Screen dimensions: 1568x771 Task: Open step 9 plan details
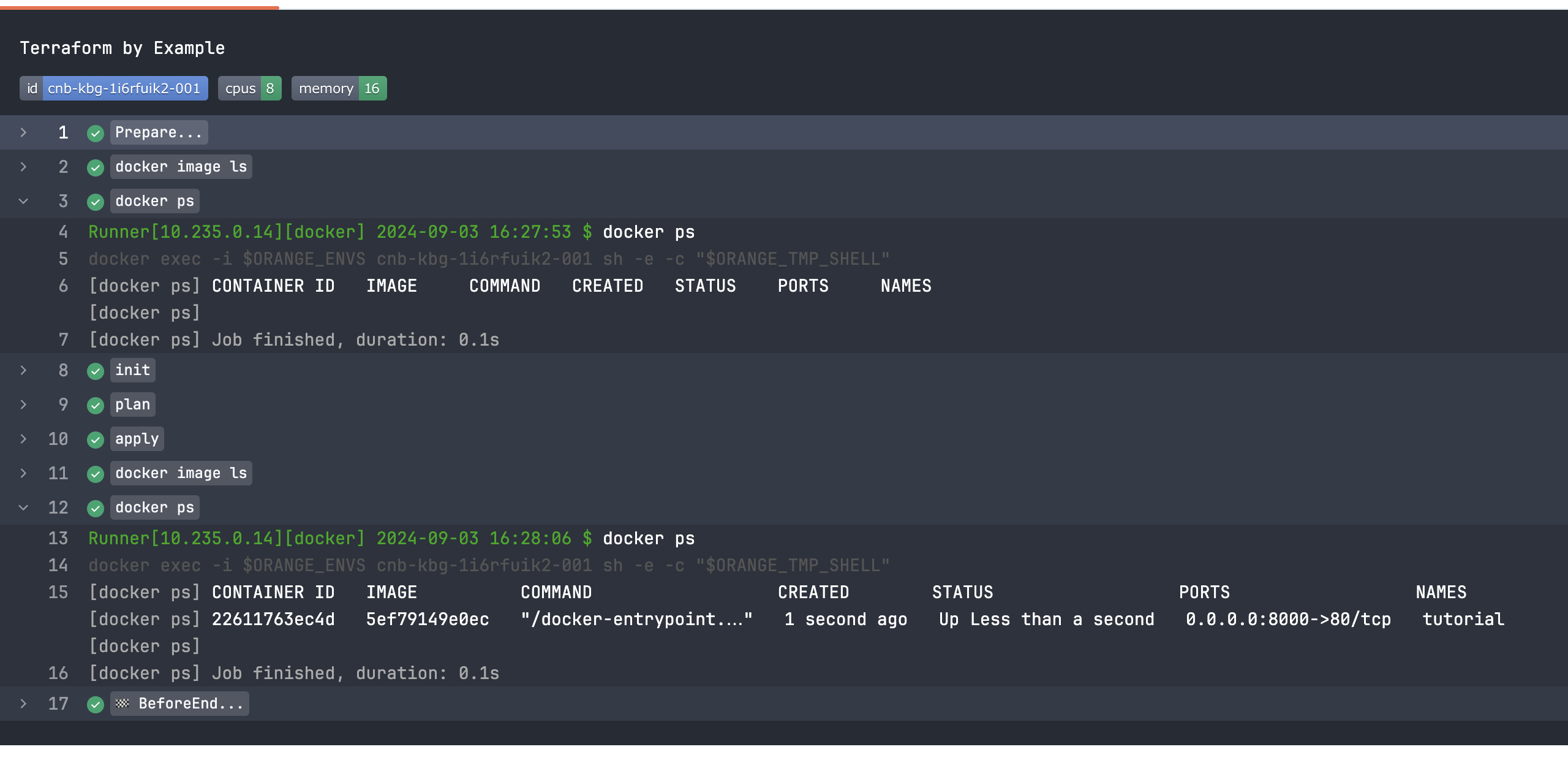point(21,404)
